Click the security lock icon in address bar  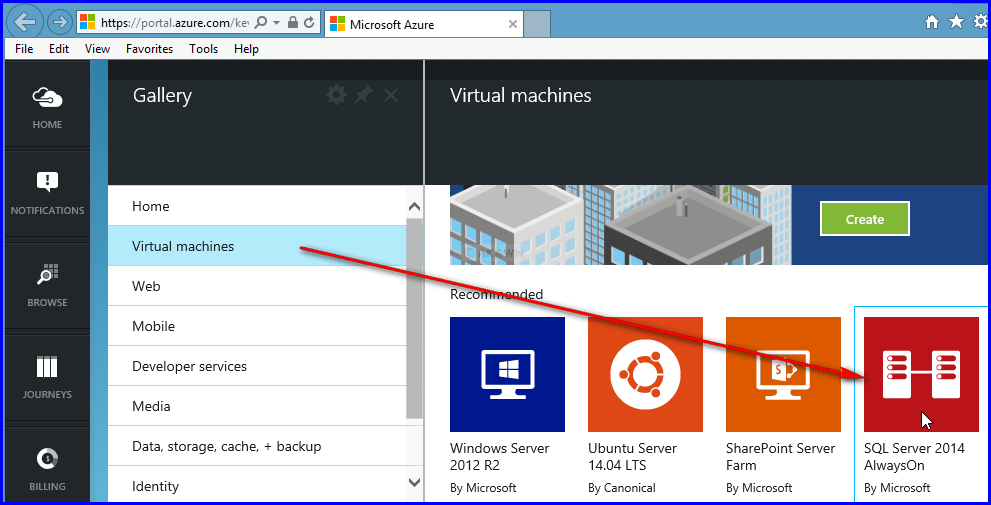click(x=293, y=23)
